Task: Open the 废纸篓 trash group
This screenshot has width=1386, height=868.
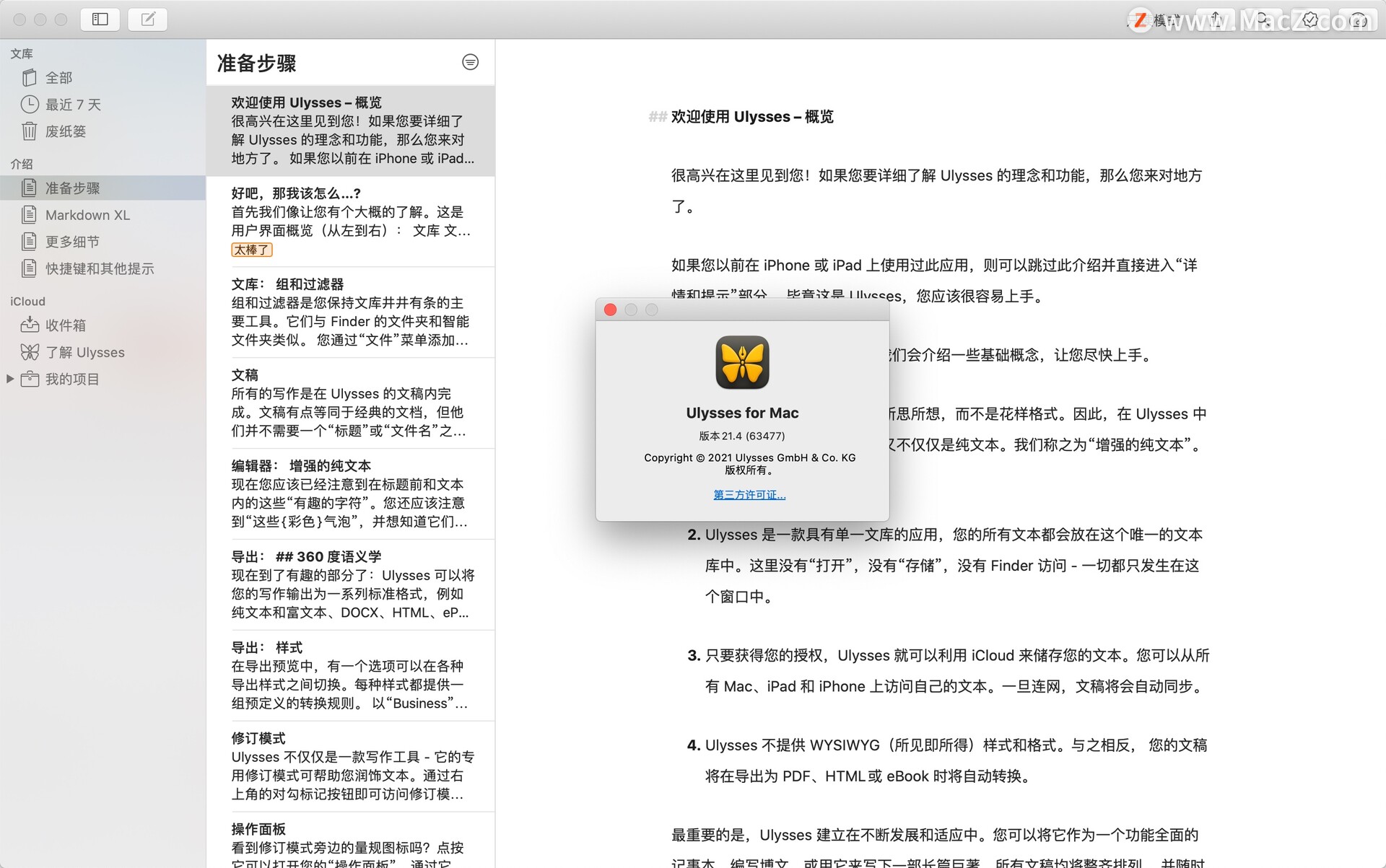Action: point(103,131)
